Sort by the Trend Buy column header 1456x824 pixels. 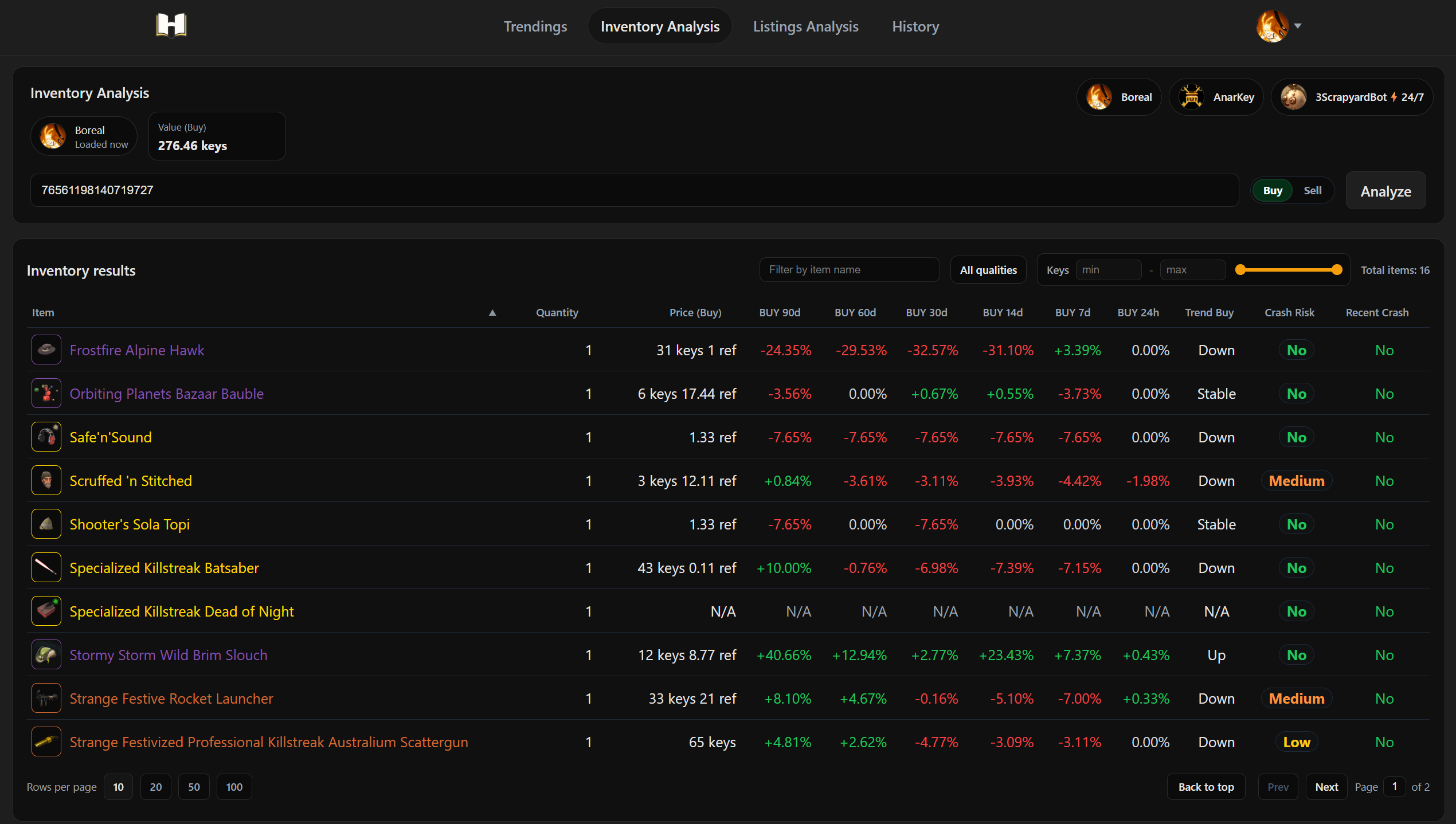[1210, 312]
